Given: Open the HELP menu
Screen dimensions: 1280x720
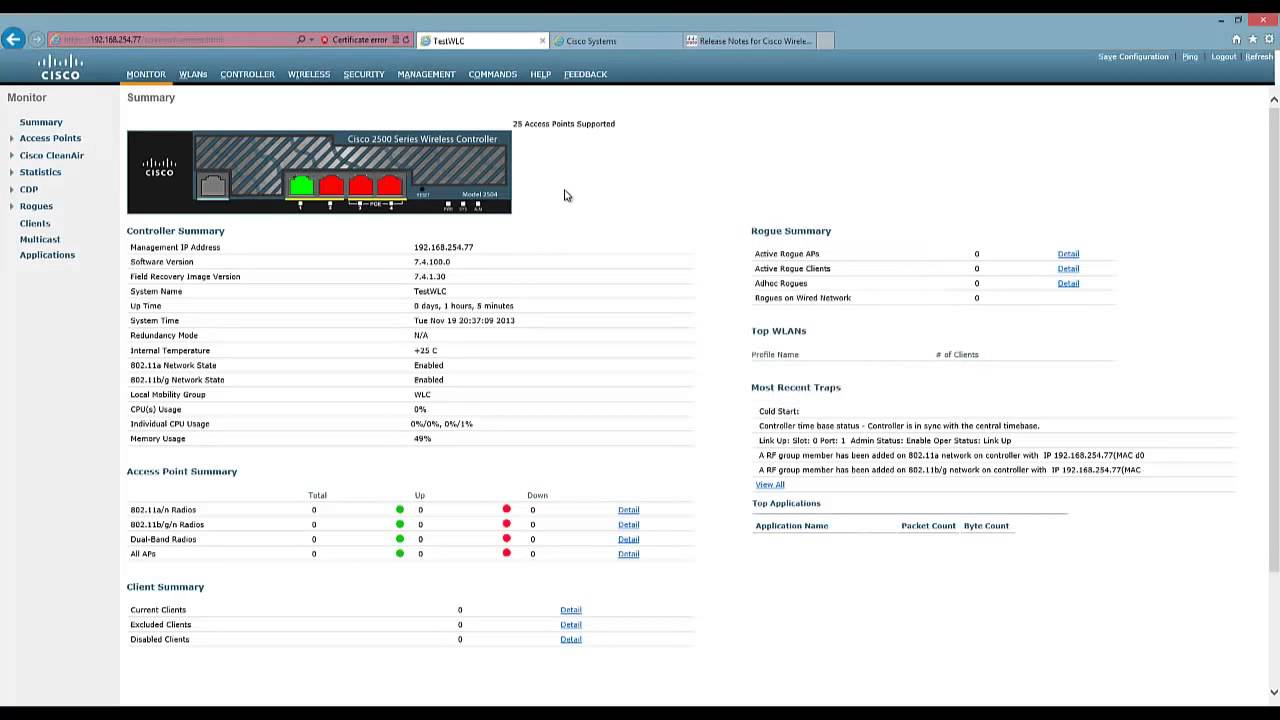Looking at the screenshot, I should pyautogui.click(x=541, y=74).
